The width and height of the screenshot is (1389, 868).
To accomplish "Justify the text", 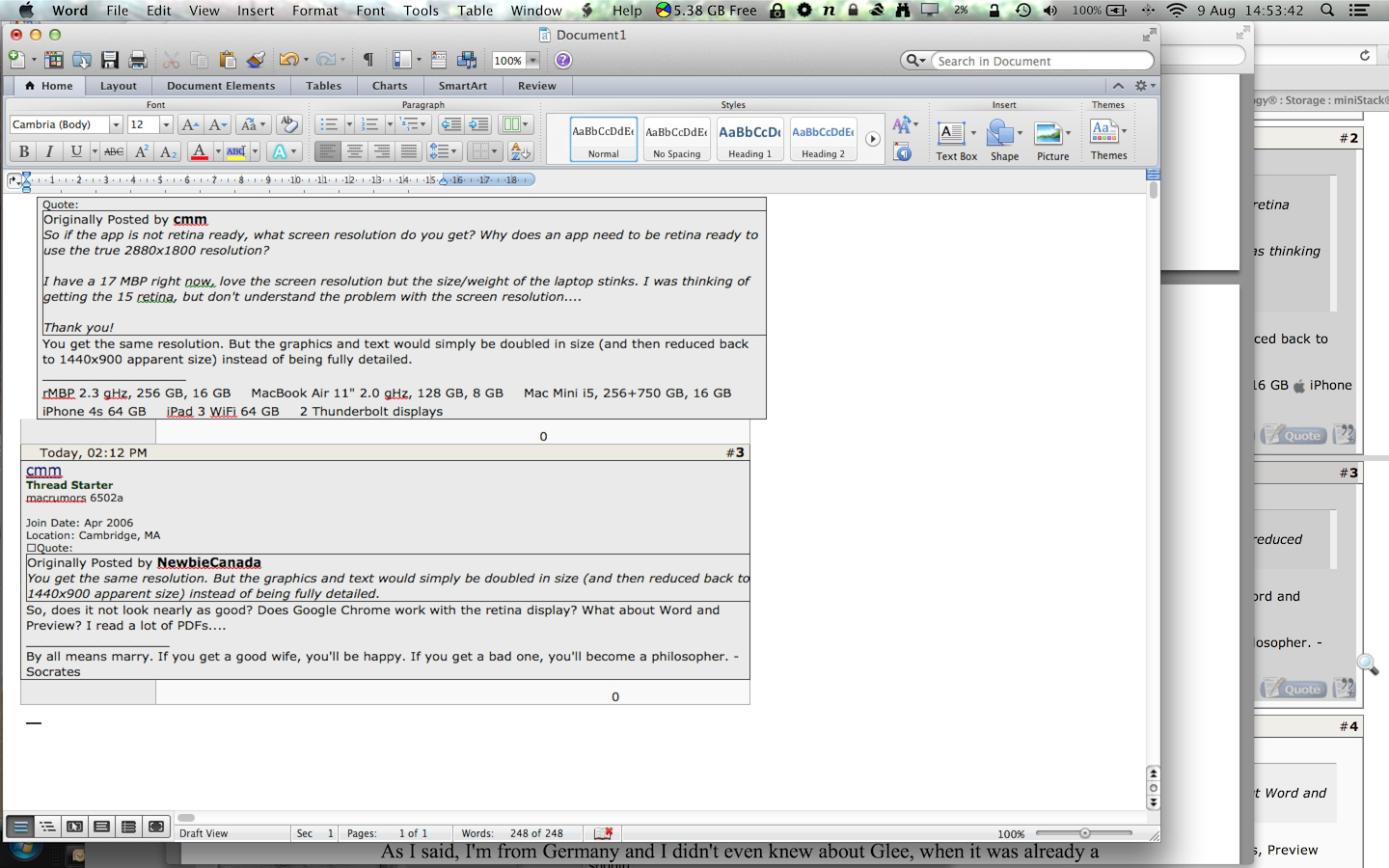I will point(409,151).
